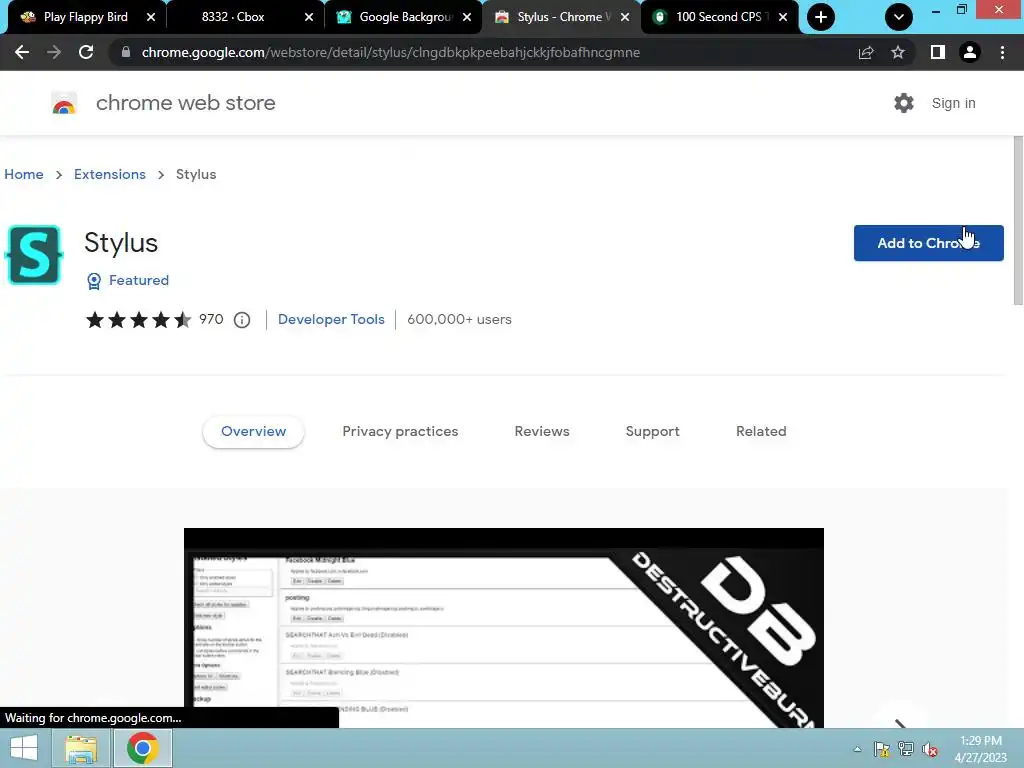Open the Windows Start button

pyautogui.click(x=24, y=748)
